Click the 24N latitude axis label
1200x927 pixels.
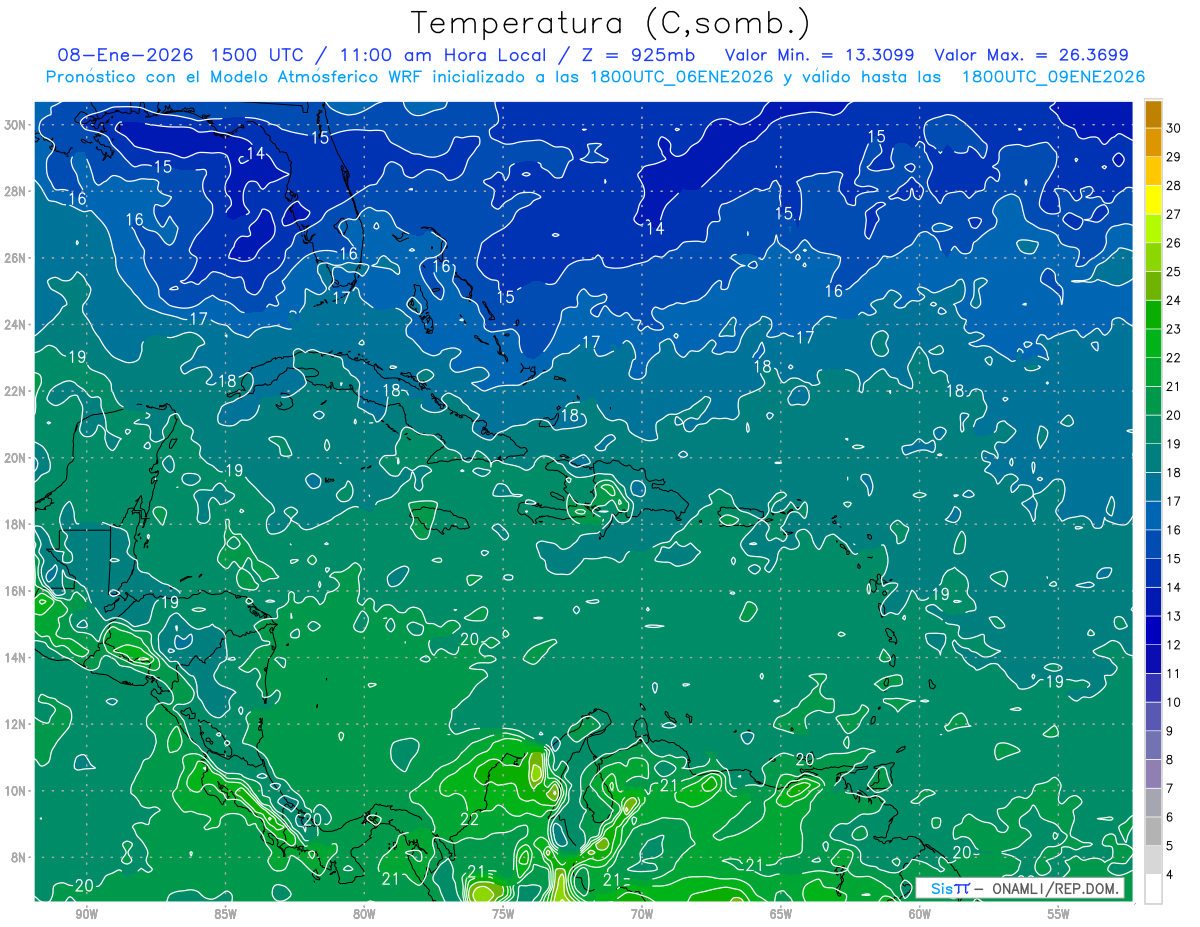click(x=17, y=325)
